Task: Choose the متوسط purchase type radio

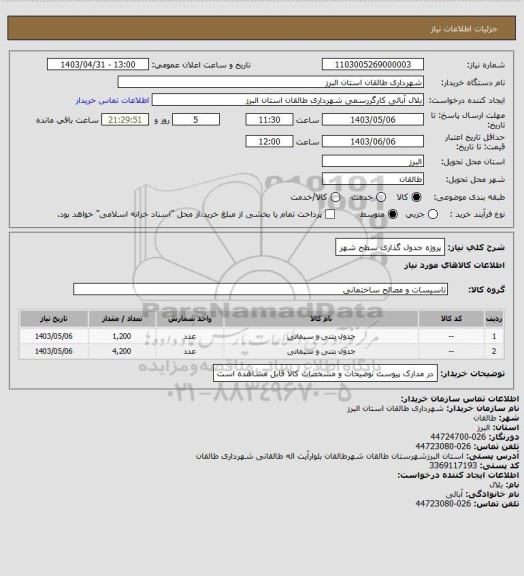Action: pyautogui.click(x=392, y=215)
